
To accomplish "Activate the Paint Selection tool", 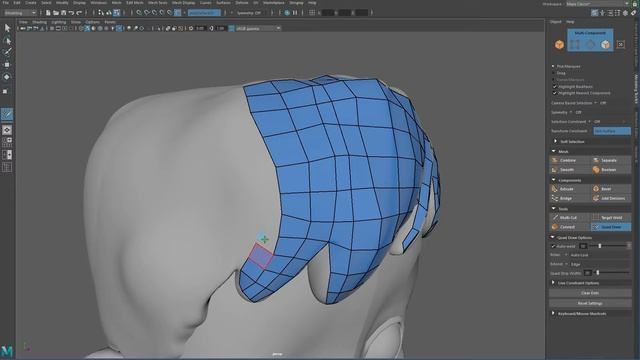I will tap(7, 52).
